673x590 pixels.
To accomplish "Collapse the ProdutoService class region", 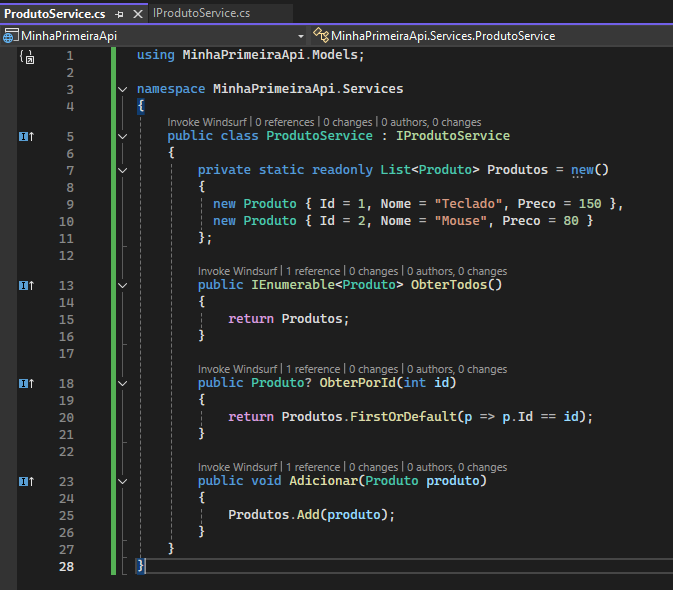I will pyautogui.click(x=123, y=137).
